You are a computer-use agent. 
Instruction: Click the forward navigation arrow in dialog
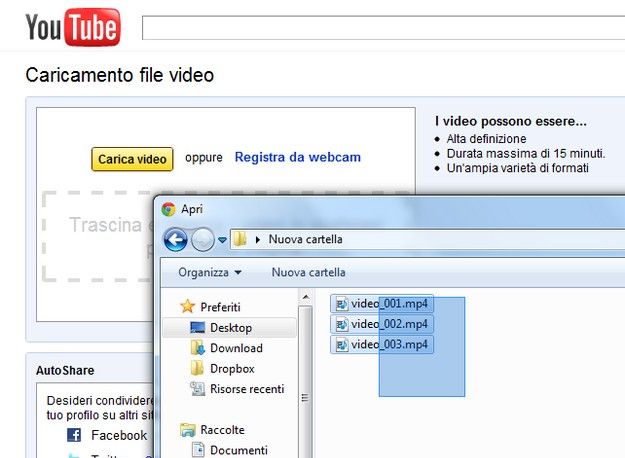(203, 240)
